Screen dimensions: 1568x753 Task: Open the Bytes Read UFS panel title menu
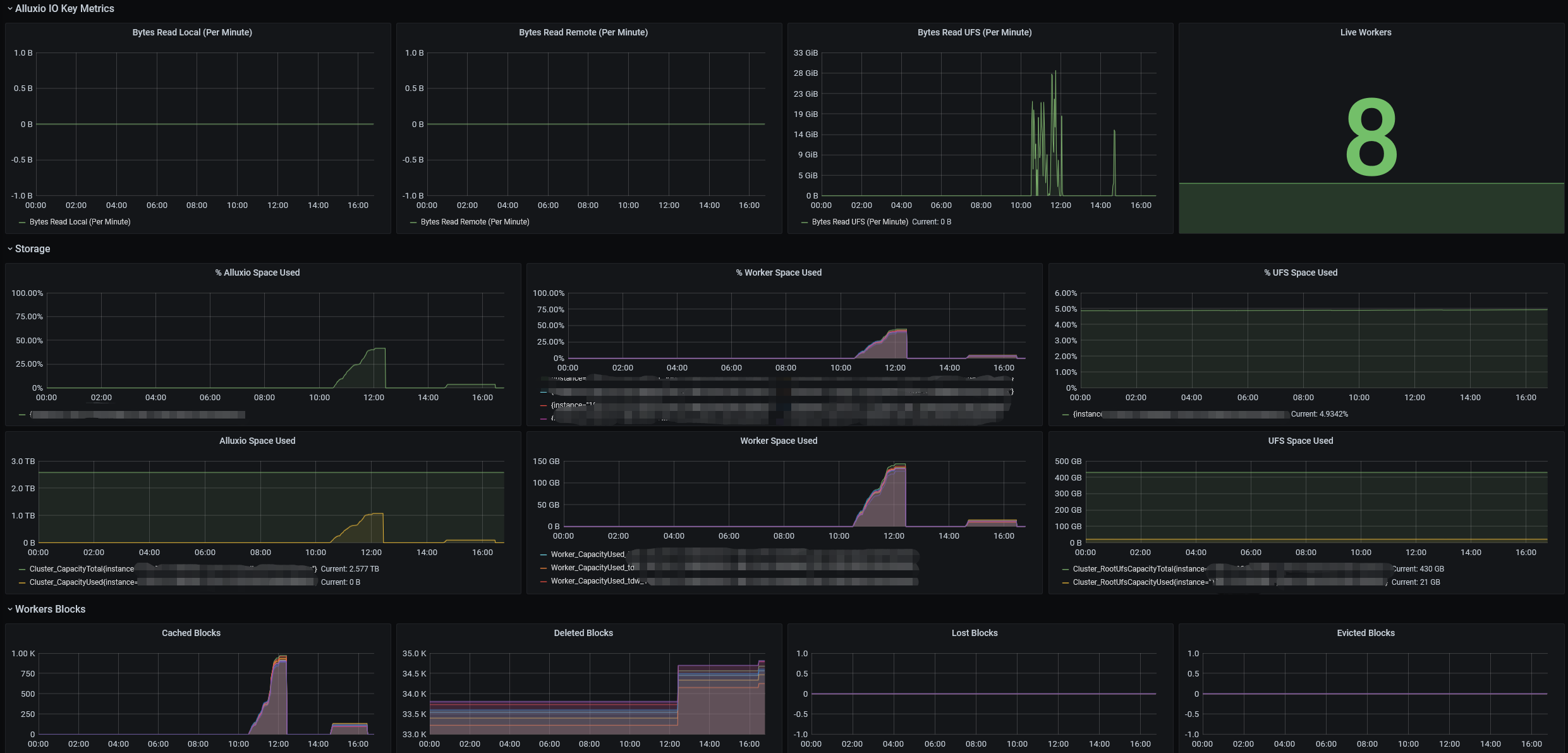pyautogui.click(x=975, y=32)
